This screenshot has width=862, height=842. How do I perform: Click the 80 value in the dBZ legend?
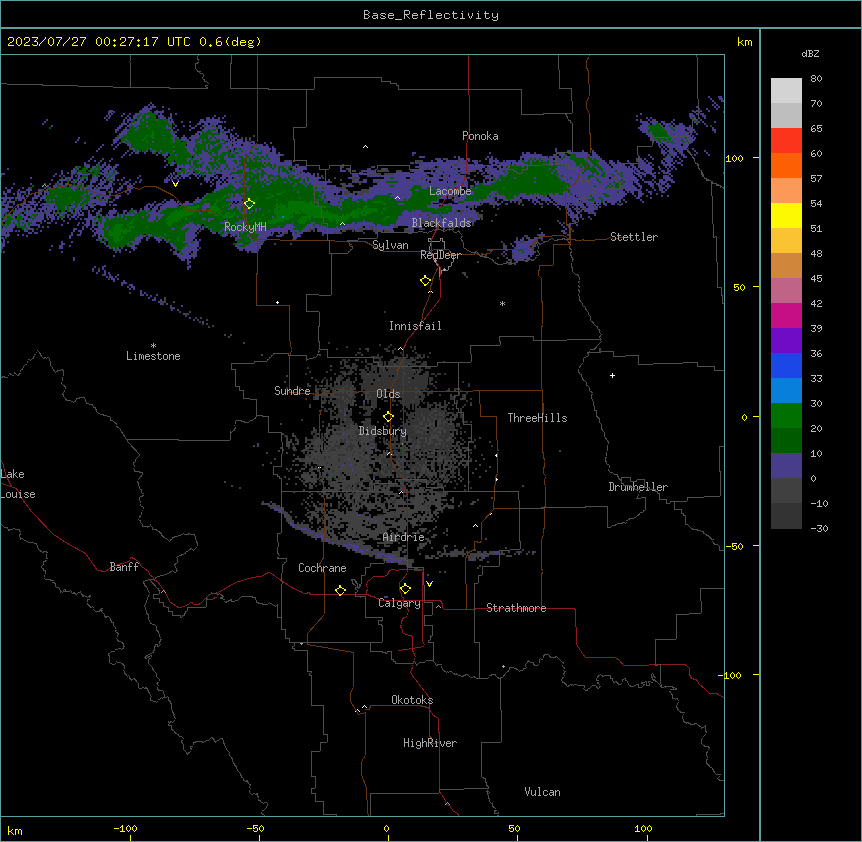point(816,79)
